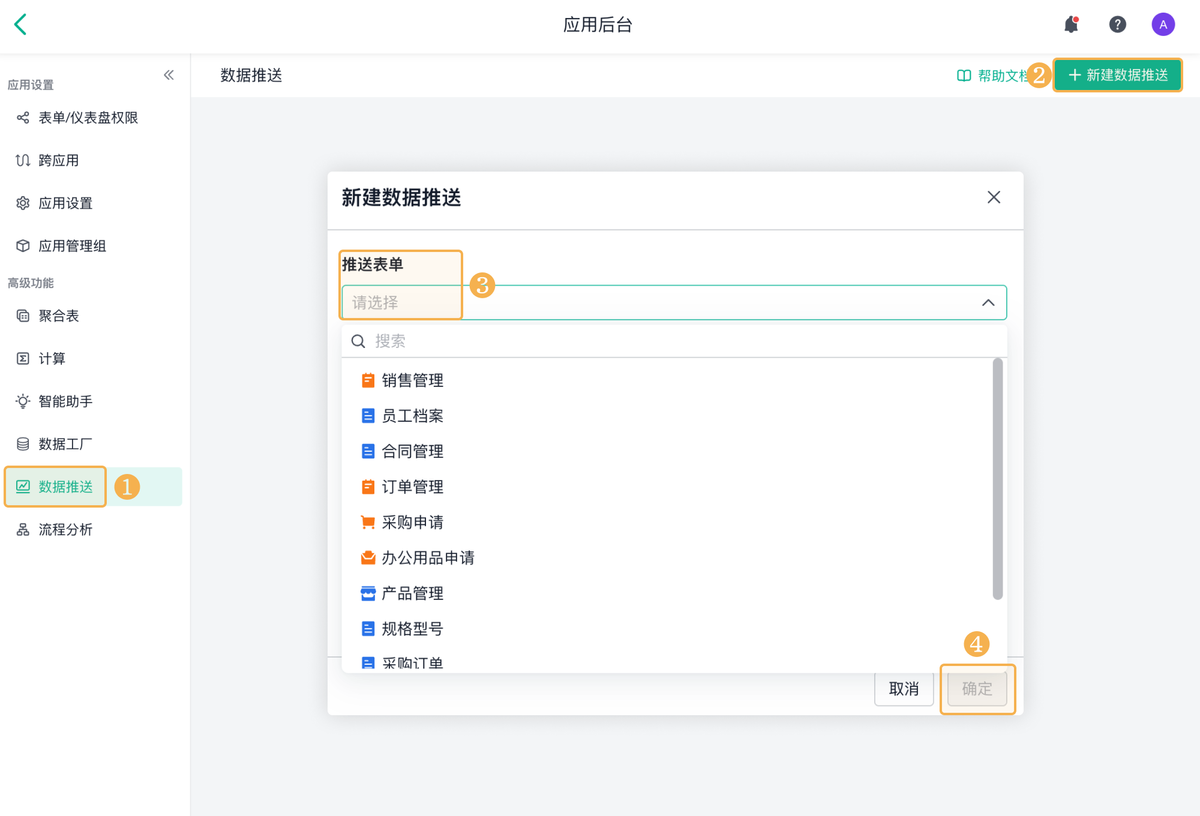Open help via question mark icon
The image size is (1200, 816).
(x=1117, y=25)
